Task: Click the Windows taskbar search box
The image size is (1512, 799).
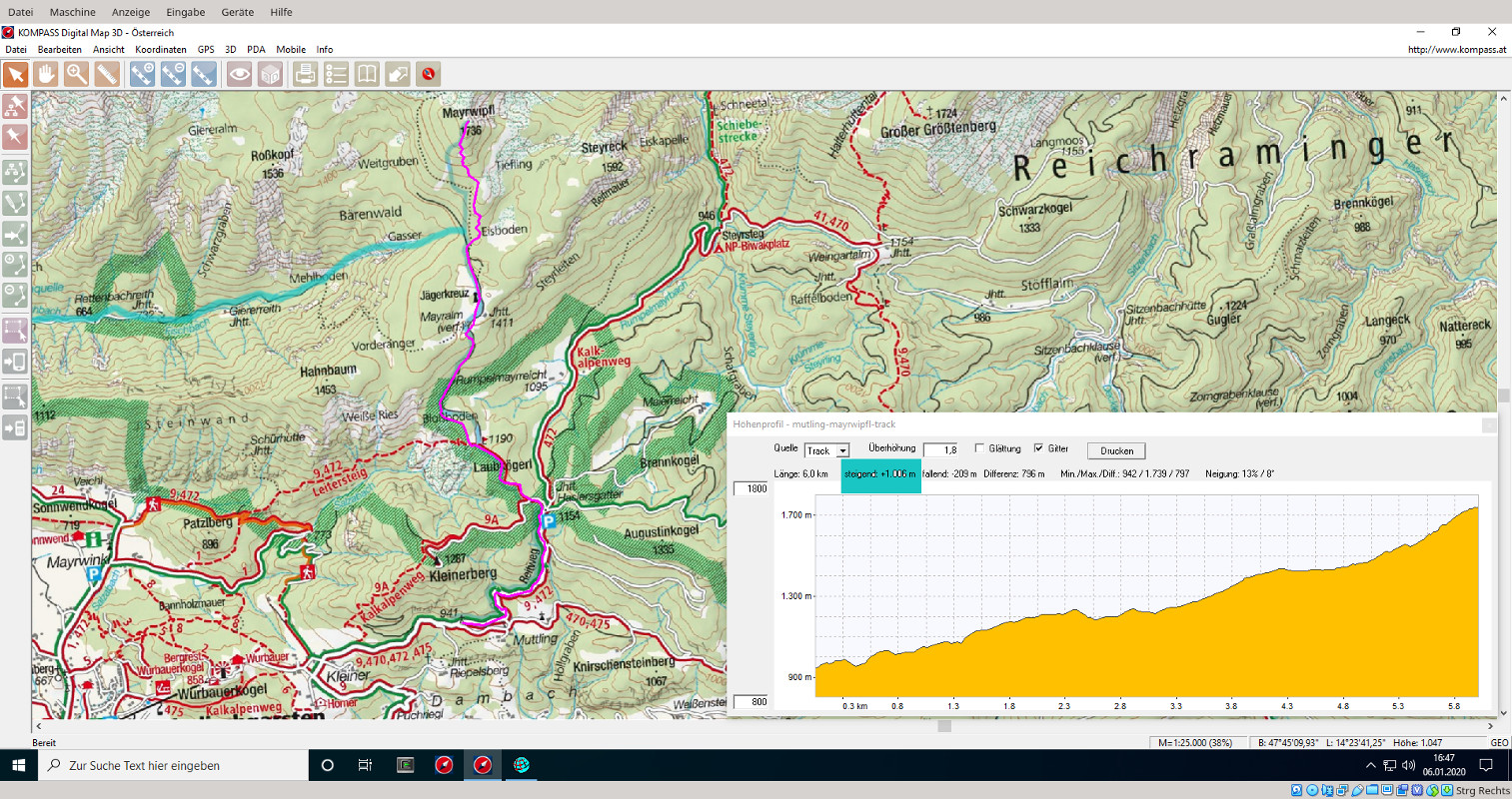Action: [173, 765]
